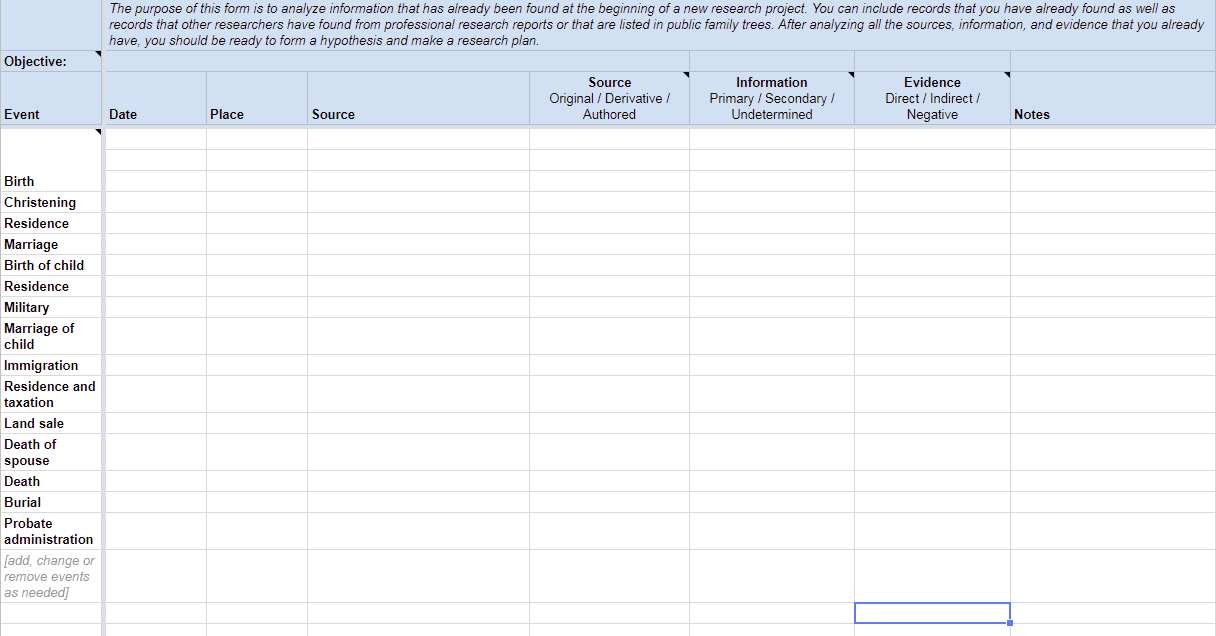Viewport: 1216px width, 636px height.
Task: Select the Objective label cell
Action: 51,61
